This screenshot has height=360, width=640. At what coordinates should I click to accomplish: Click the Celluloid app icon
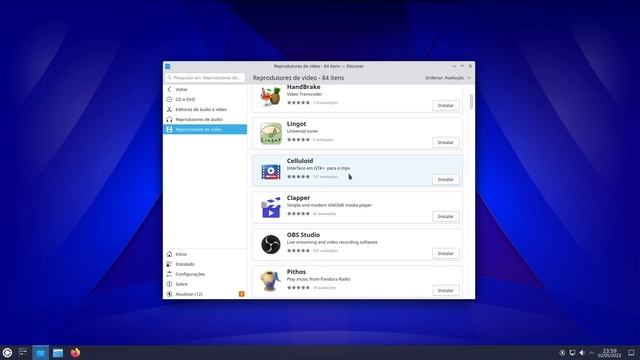tap(271, 171)
